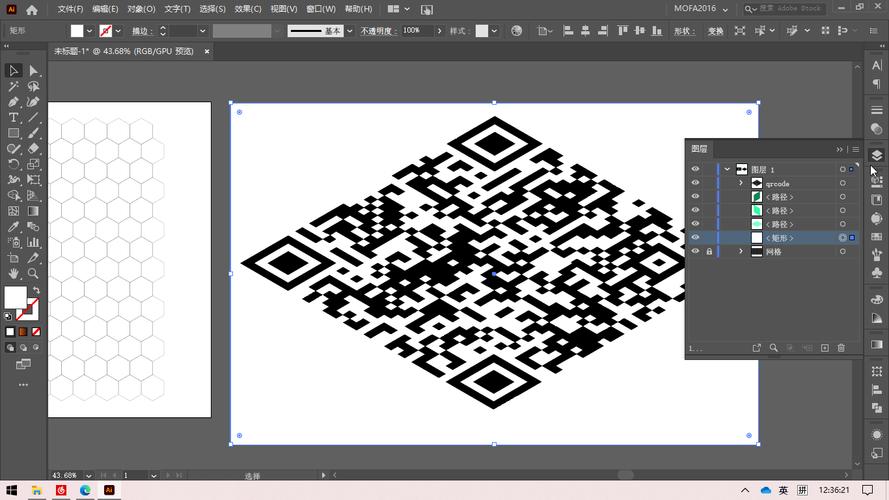The width and height of the screenshot is (889, 500).
Task: Hide the qrcode layer with its eye icon
Action: click(x=695, y=184)
